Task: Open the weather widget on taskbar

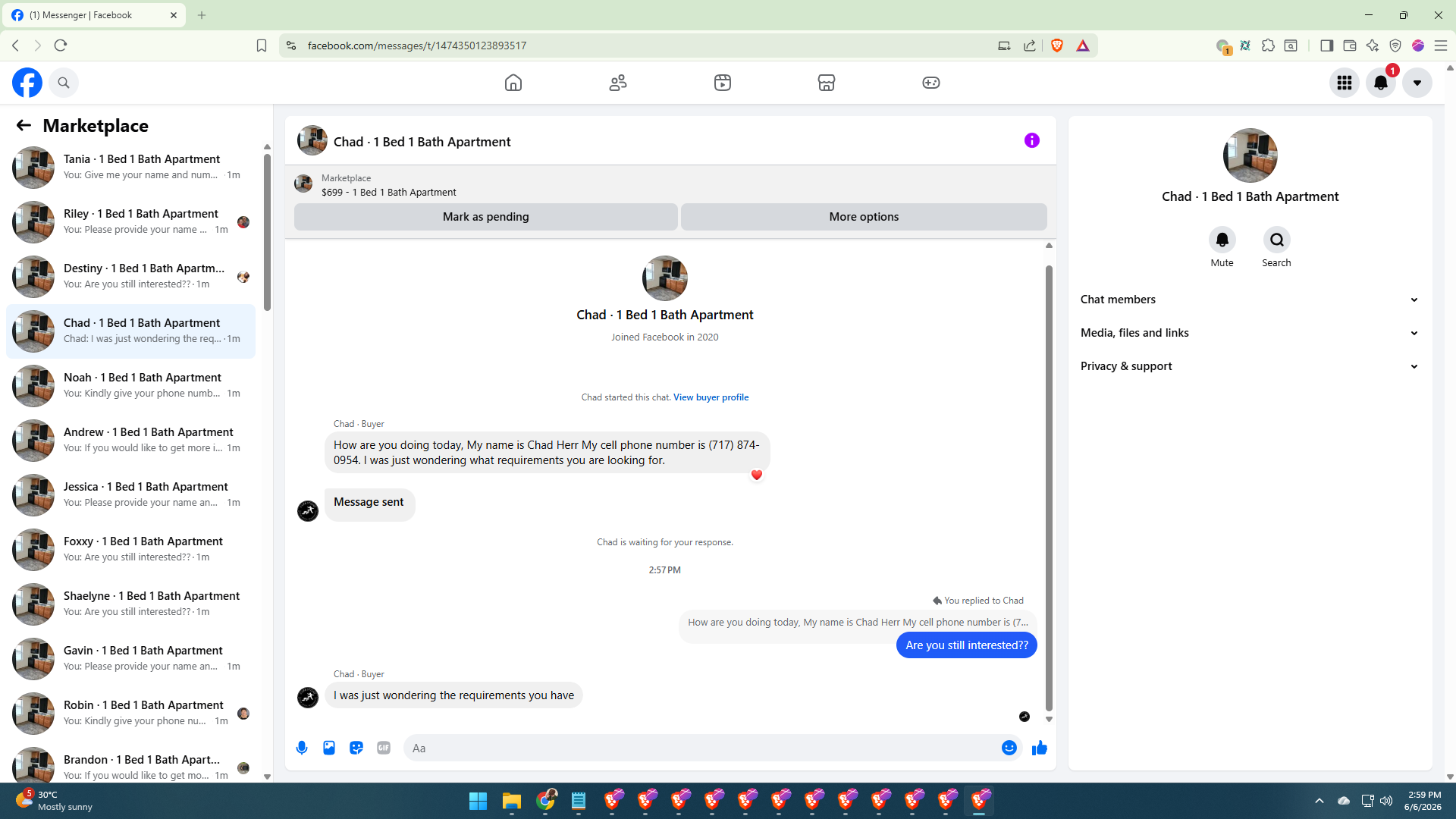Action: [55, 801]
